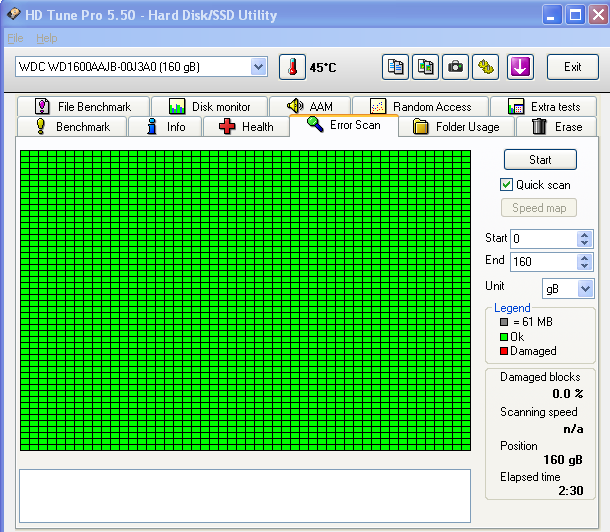Click the camera save screenshot icon
The image size is (610, 532).
point(455,67)
